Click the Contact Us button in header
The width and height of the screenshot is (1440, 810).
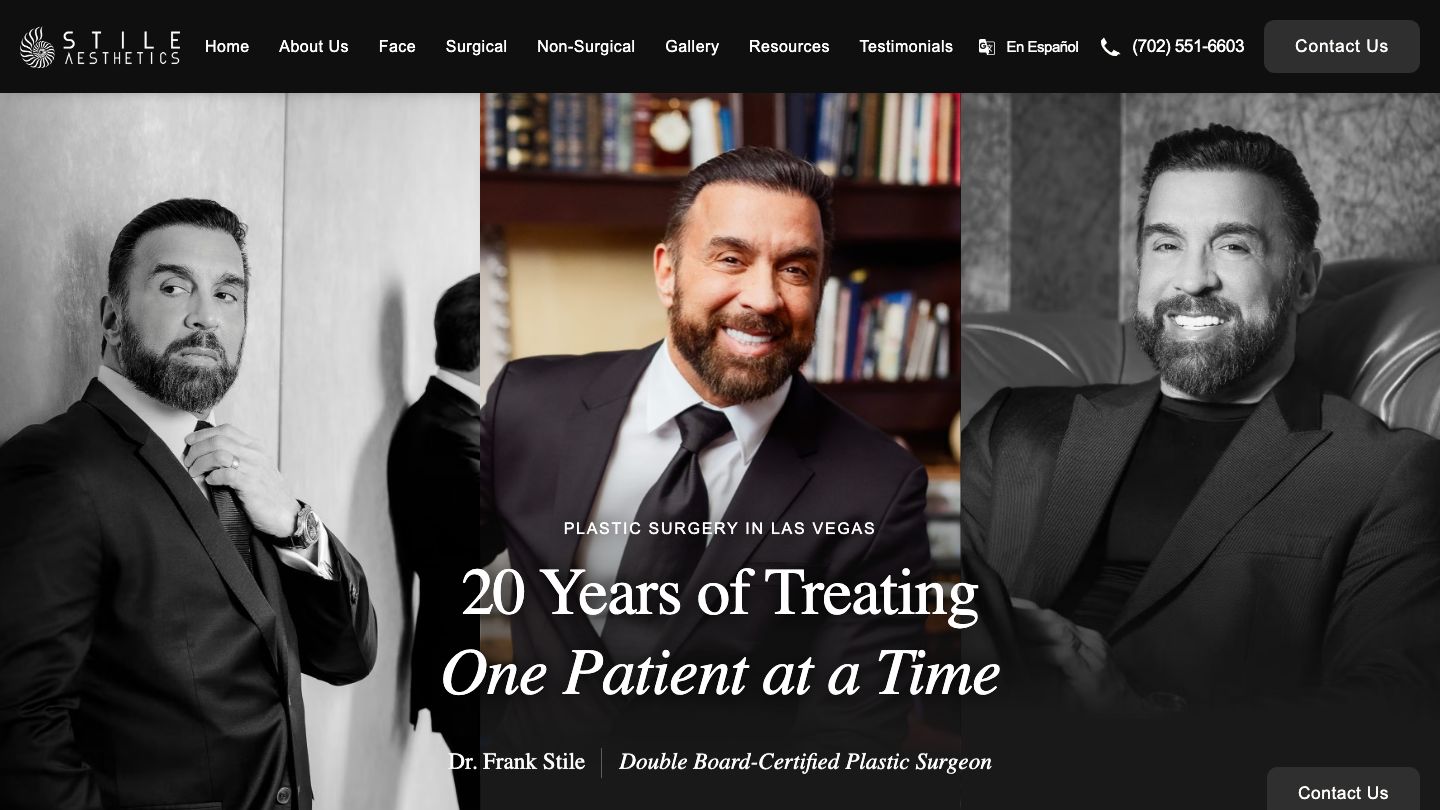pyautogui.click(x=1341, y=46)
